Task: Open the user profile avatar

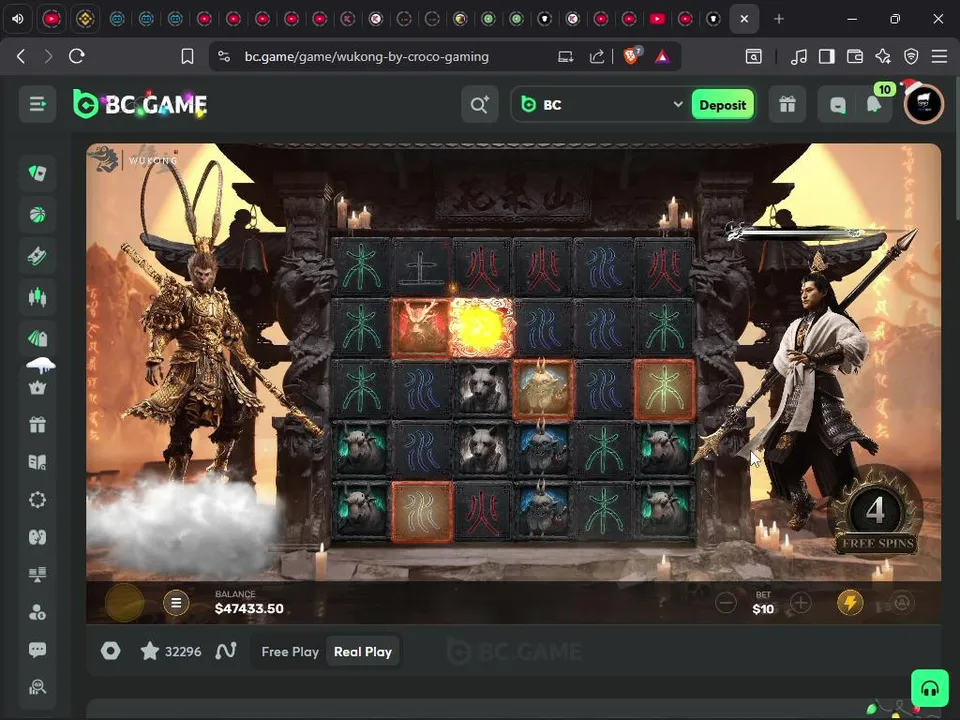Action: tap(923, 105)
